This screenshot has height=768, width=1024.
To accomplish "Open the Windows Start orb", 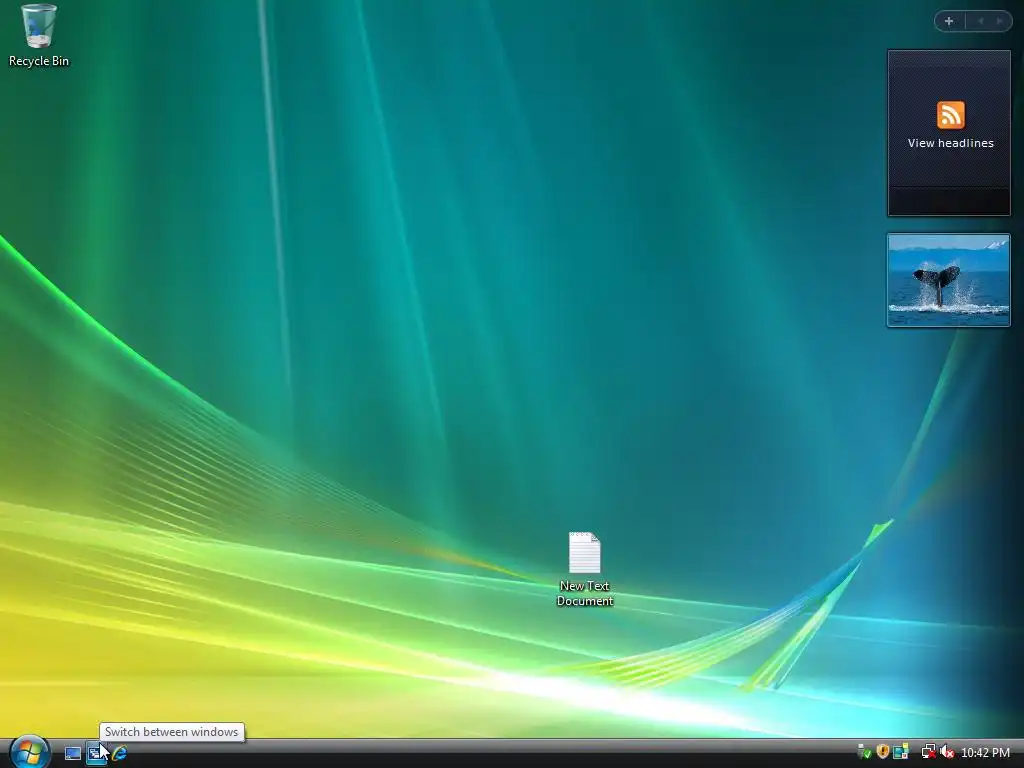I will (29, 752).
